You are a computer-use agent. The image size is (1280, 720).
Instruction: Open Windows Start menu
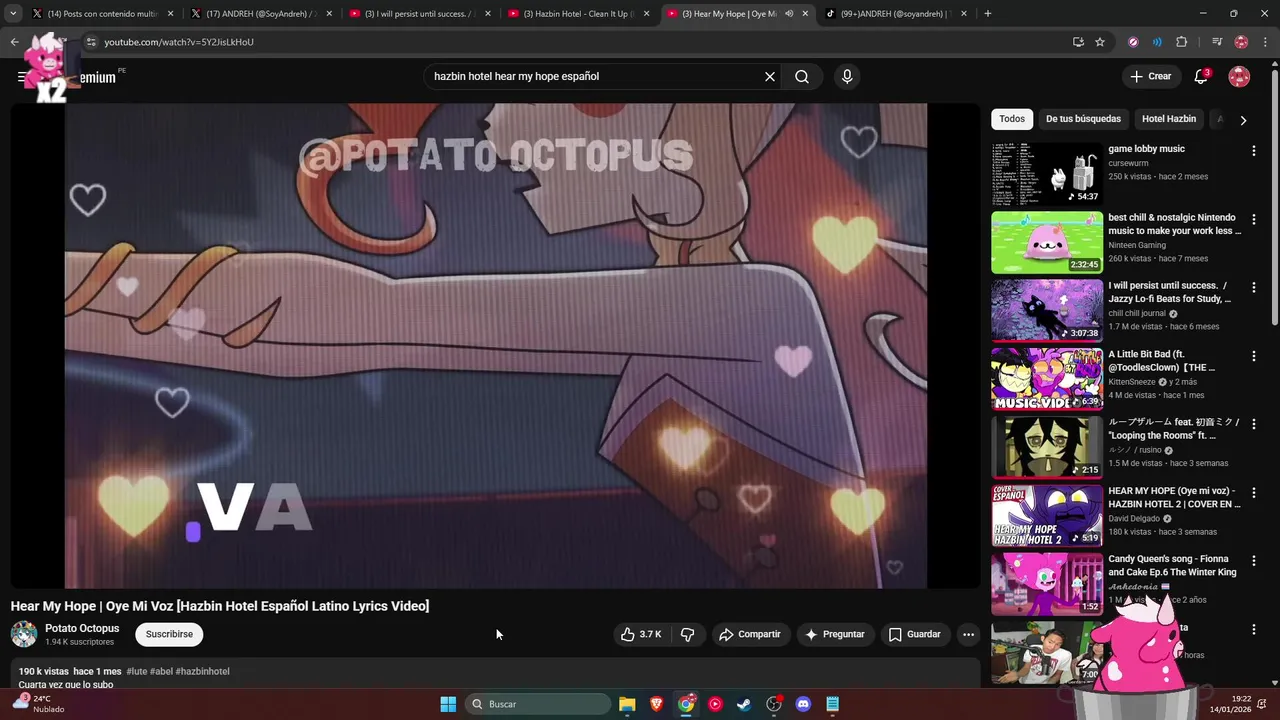(x=448, y=704)
